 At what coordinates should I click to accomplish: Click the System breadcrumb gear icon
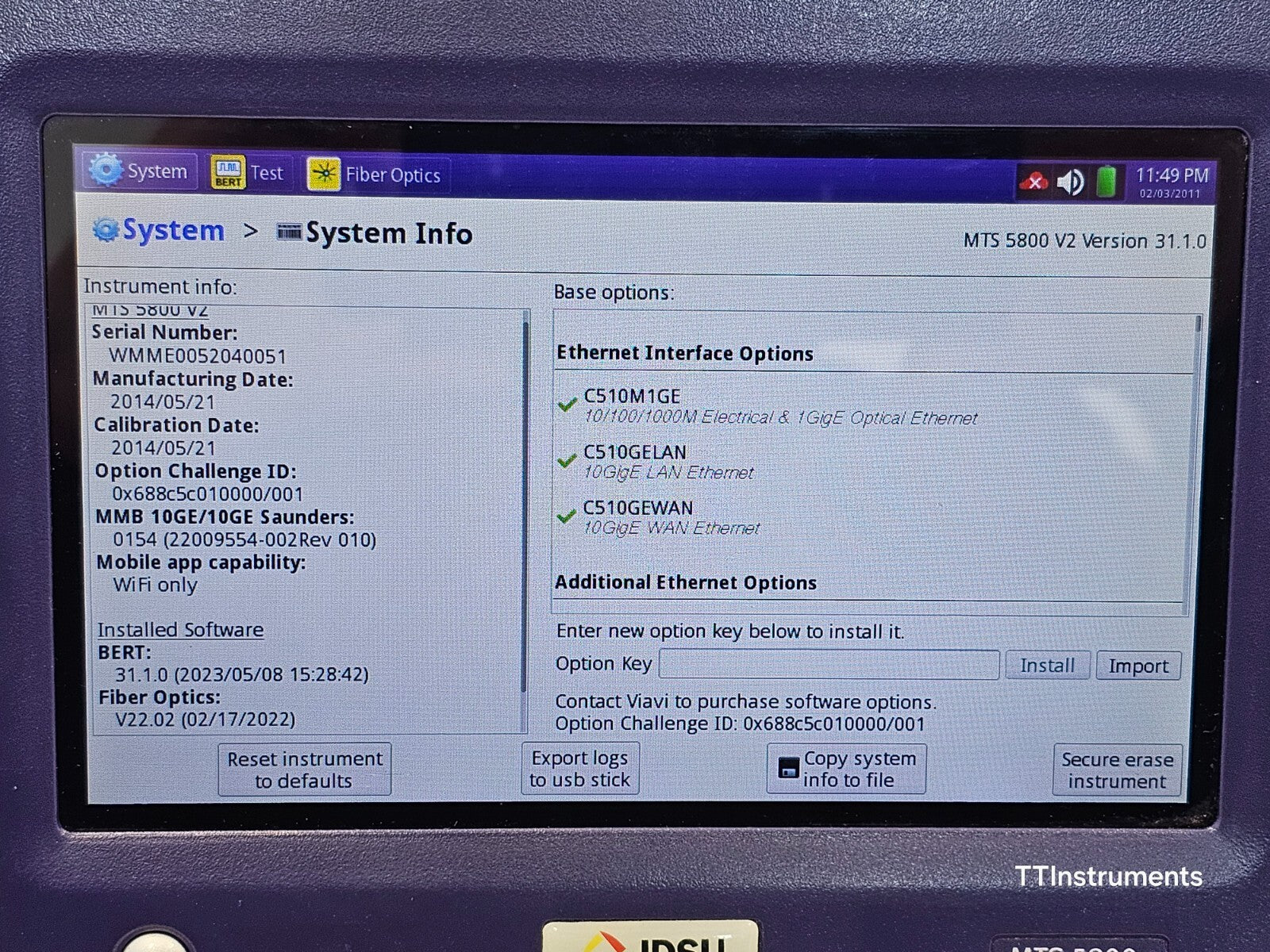[106, 230]
